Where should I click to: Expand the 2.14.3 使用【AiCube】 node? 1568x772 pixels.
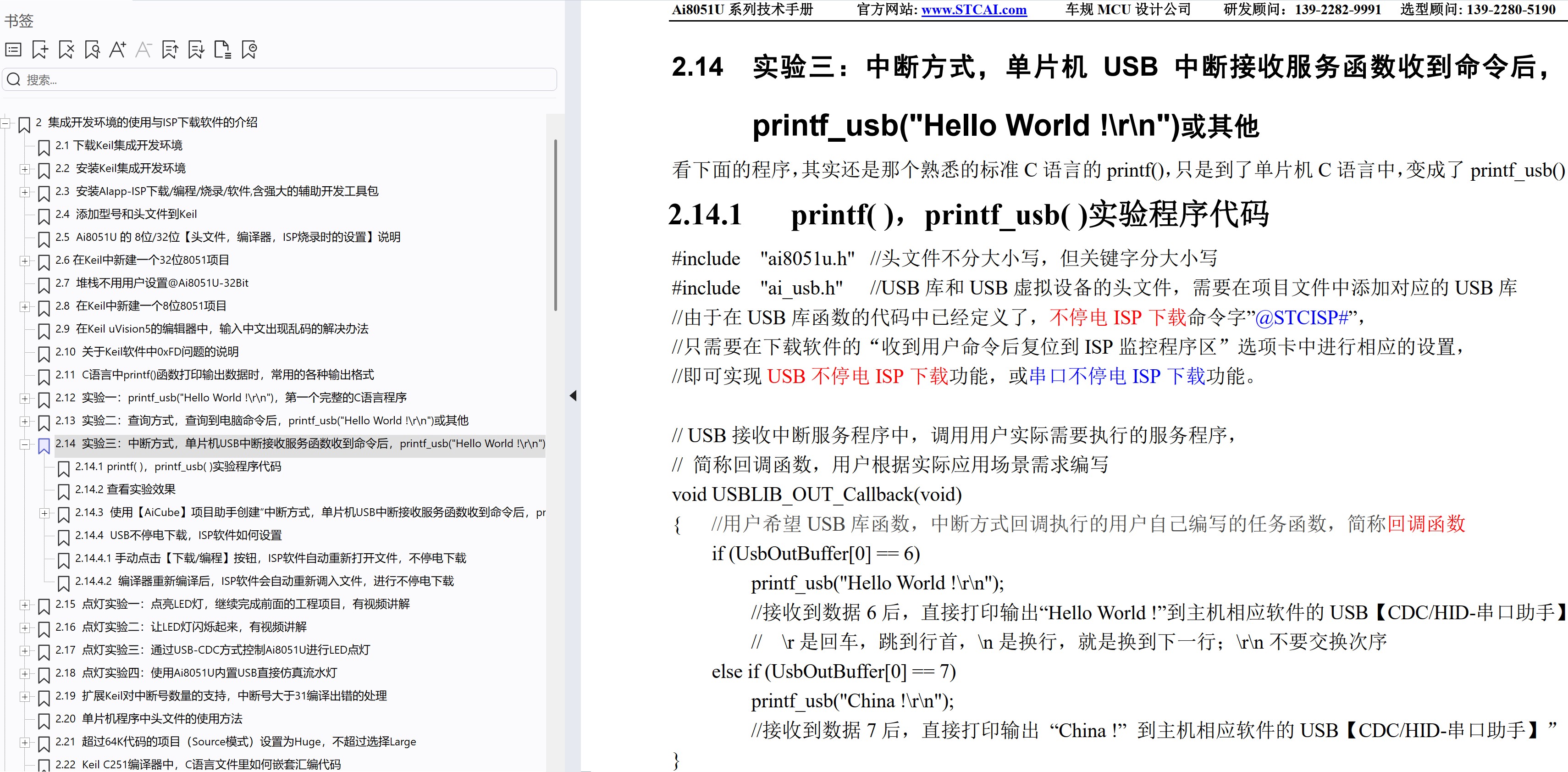44,513
